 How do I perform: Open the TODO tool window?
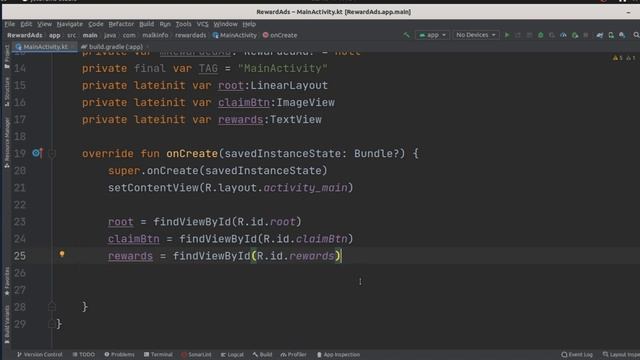(x=84, y=355)
